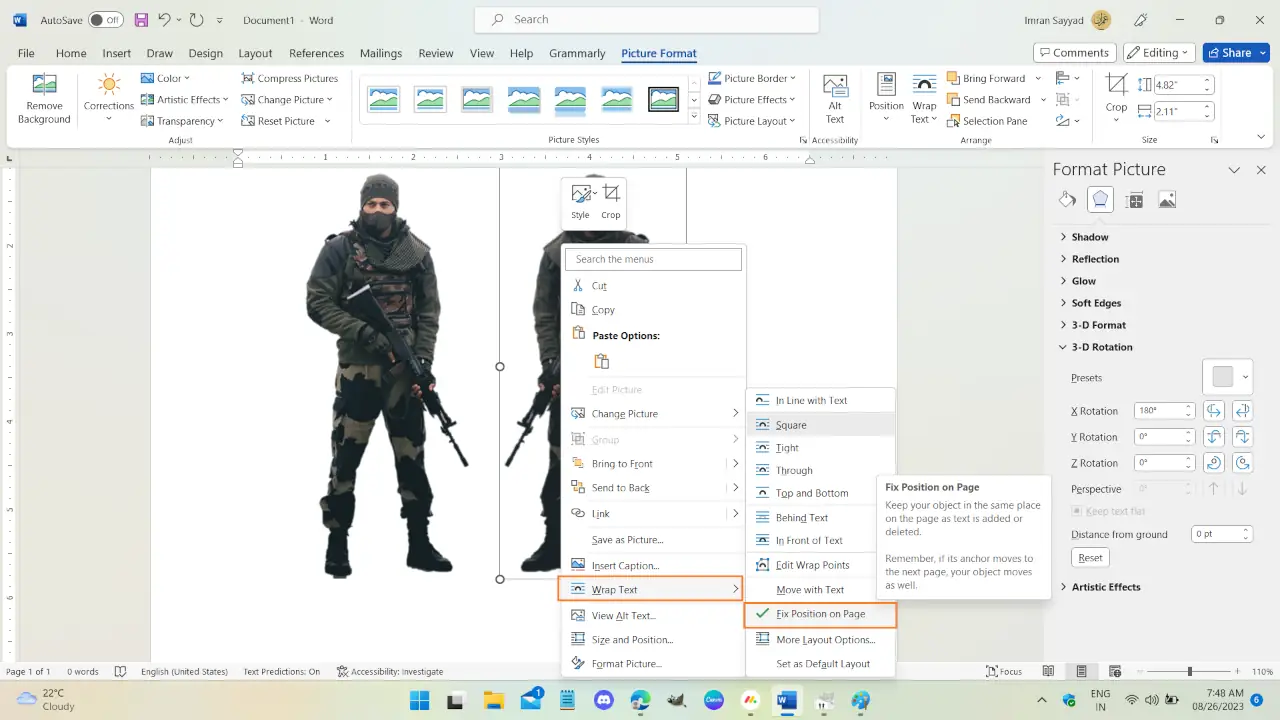The width and height of the screenshot is (1280, 720).
Task: Click the Windows Start button
Action: click(x=419, y=700)
